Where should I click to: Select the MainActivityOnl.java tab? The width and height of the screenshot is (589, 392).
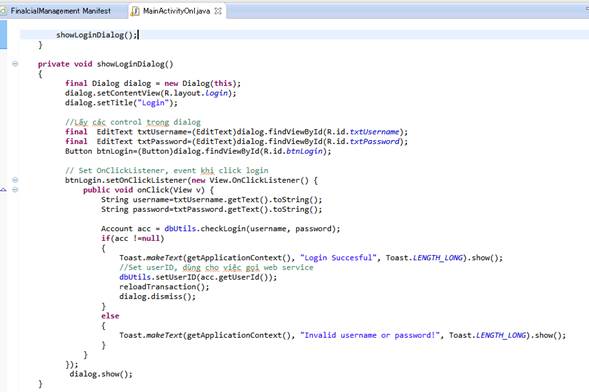coord(176,11)
